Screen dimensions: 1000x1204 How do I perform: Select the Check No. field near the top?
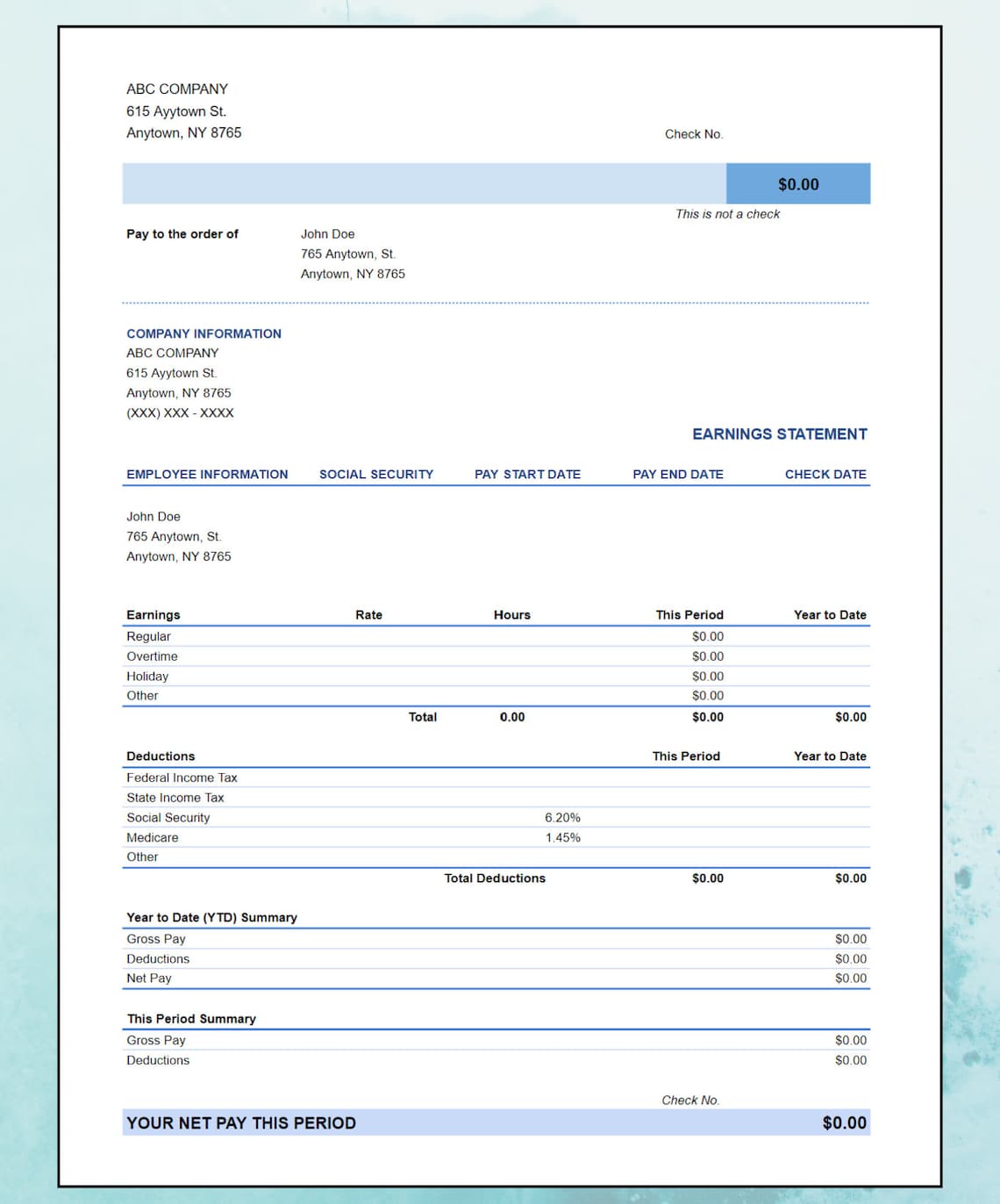tap(693, 133)
